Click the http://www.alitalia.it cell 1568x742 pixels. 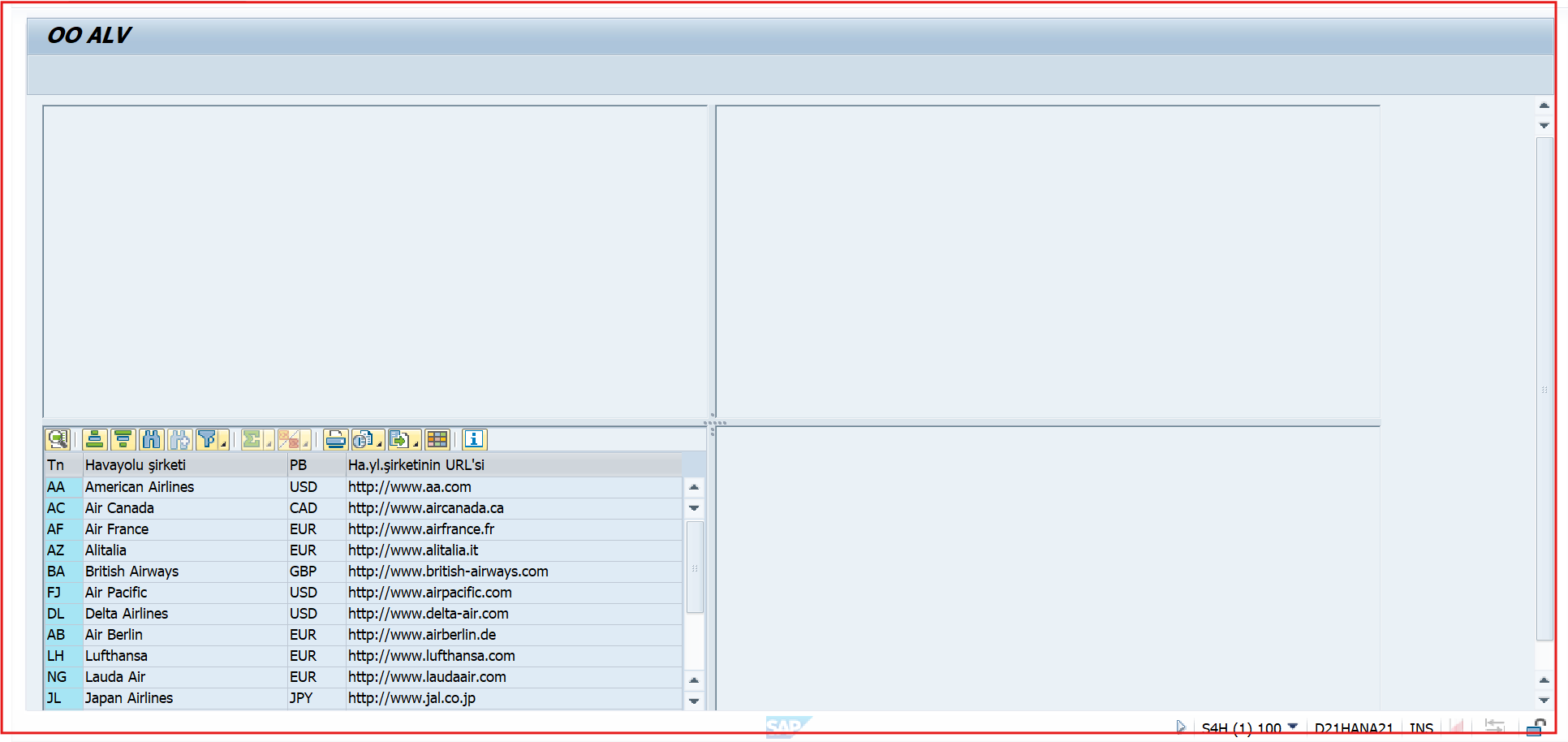(x=514, y=550)
